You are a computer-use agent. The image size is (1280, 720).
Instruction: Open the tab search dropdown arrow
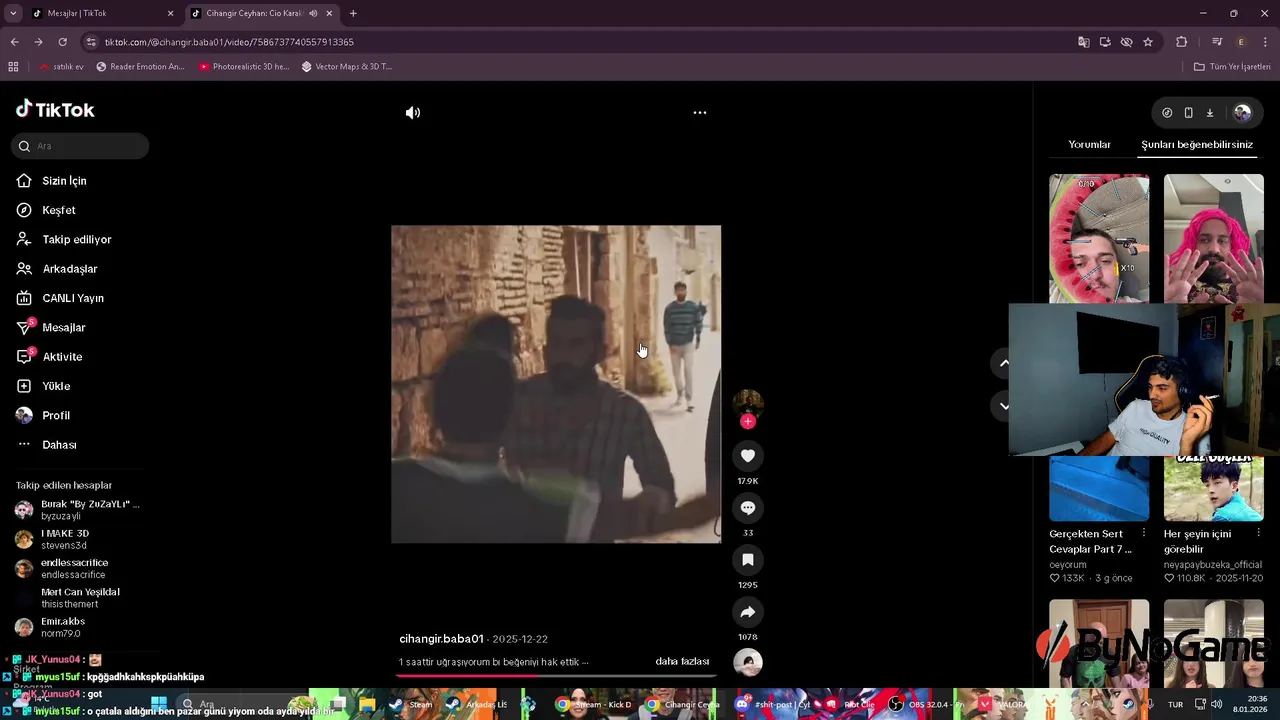click(x=13, y=13)
